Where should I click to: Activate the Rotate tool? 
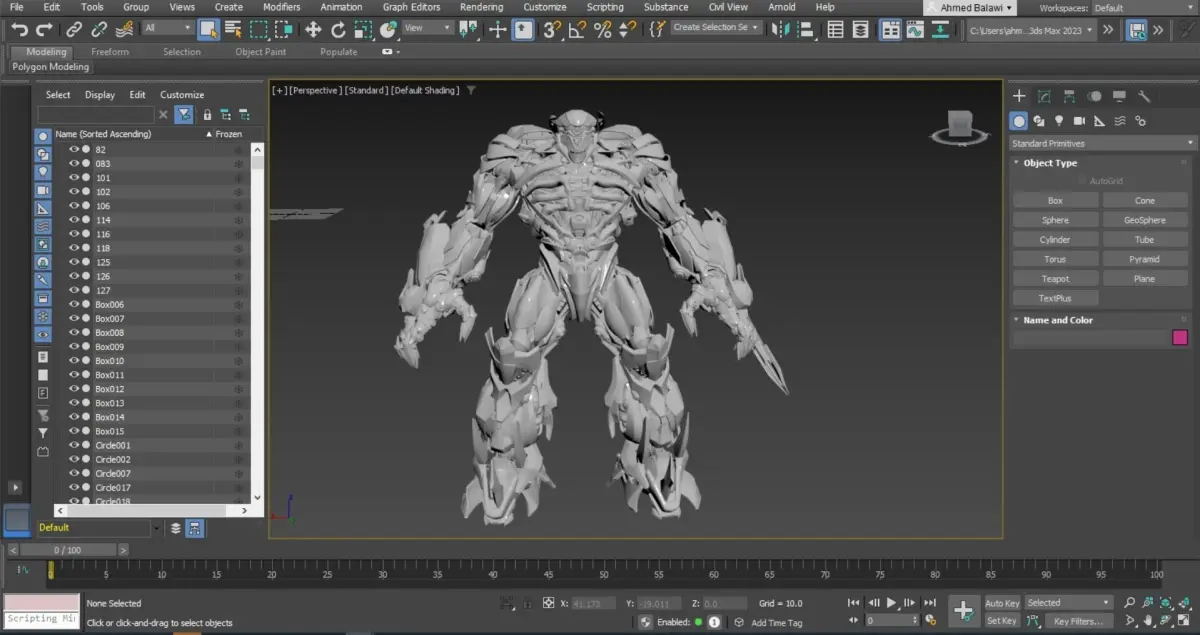click(x=338, y=29)
